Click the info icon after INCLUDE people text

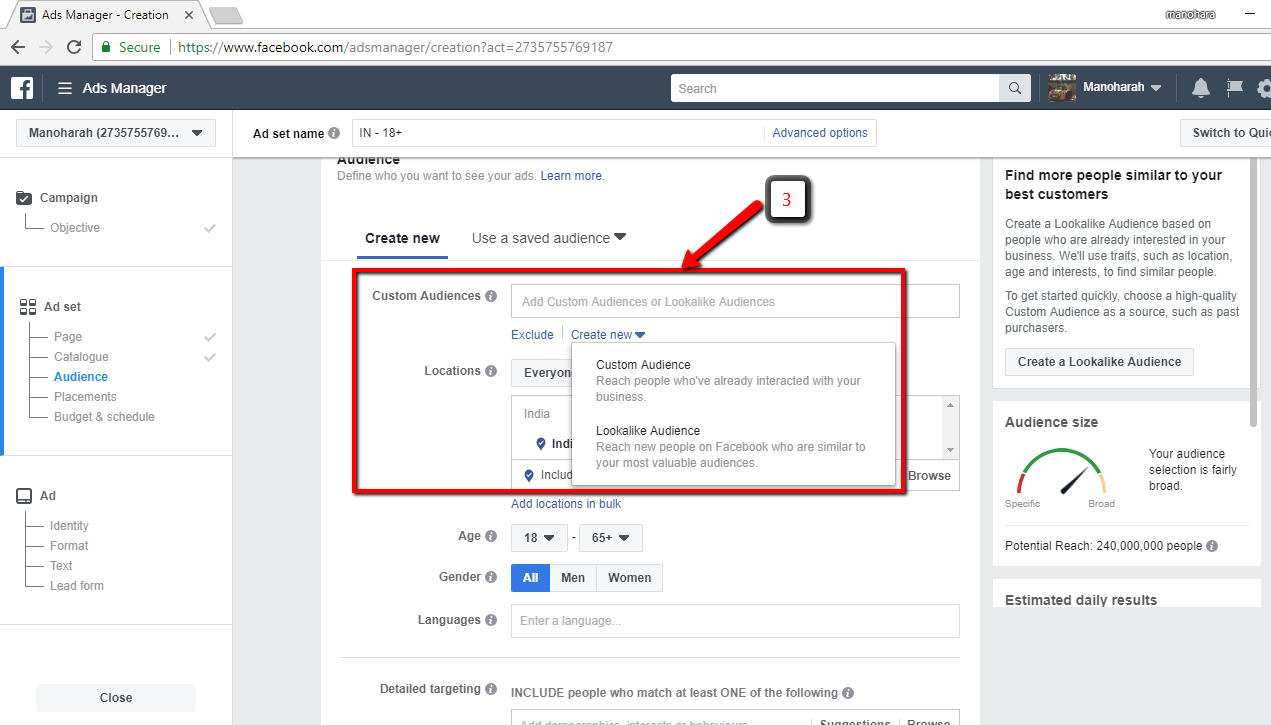pos(848,693)
